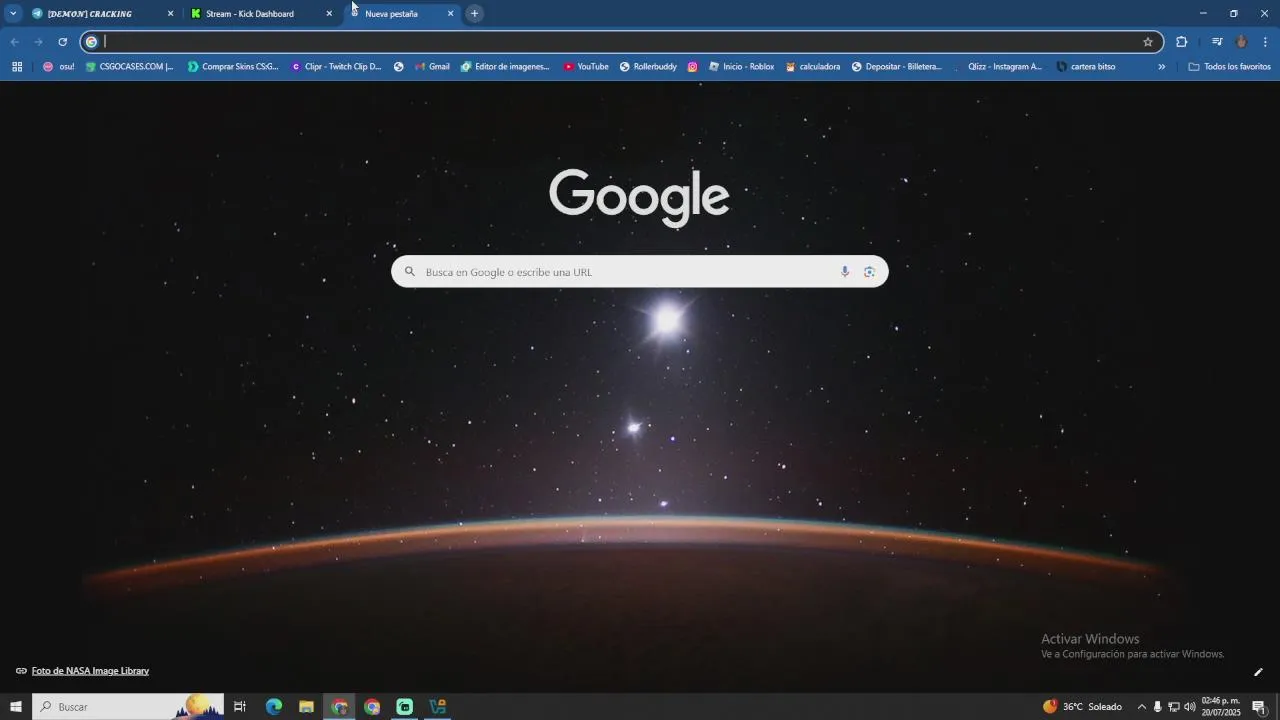Open the Depositar - Billetera bookmark
The image size is (1280, 720).
pos(897,67)
